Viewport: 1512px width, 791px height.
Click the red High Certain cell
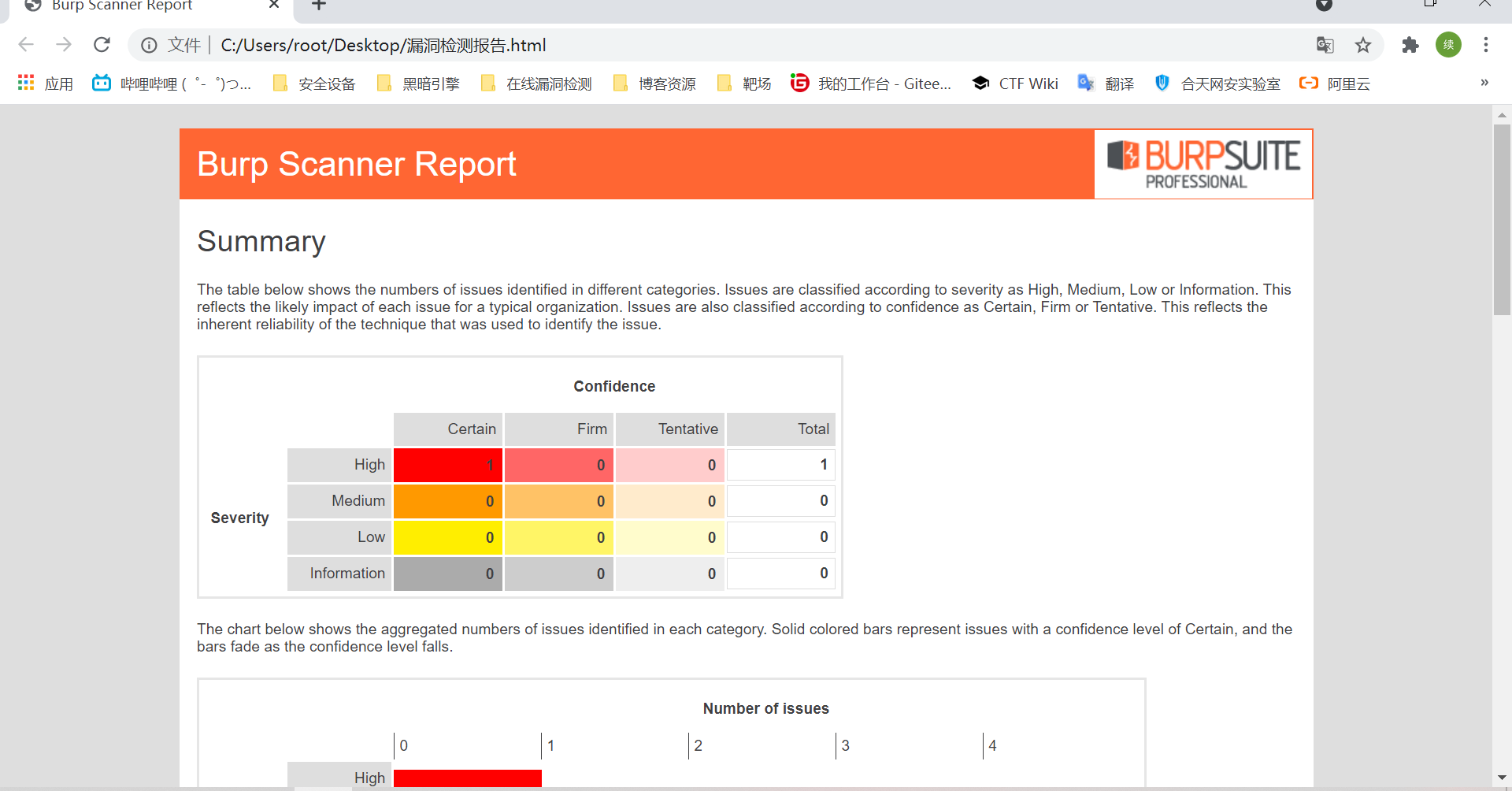pos(448,465)
